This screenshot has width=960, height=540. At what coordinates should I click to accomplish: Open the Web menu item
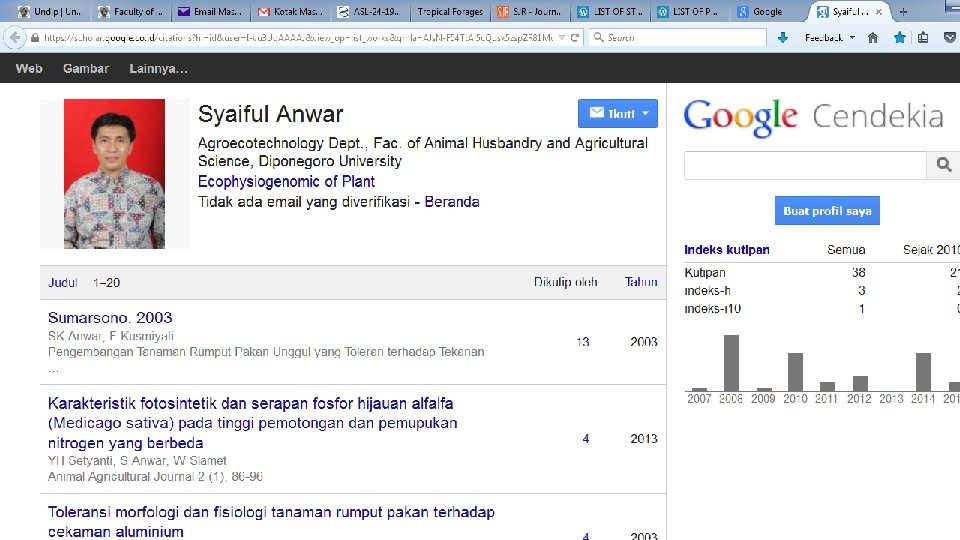(29, 69)
